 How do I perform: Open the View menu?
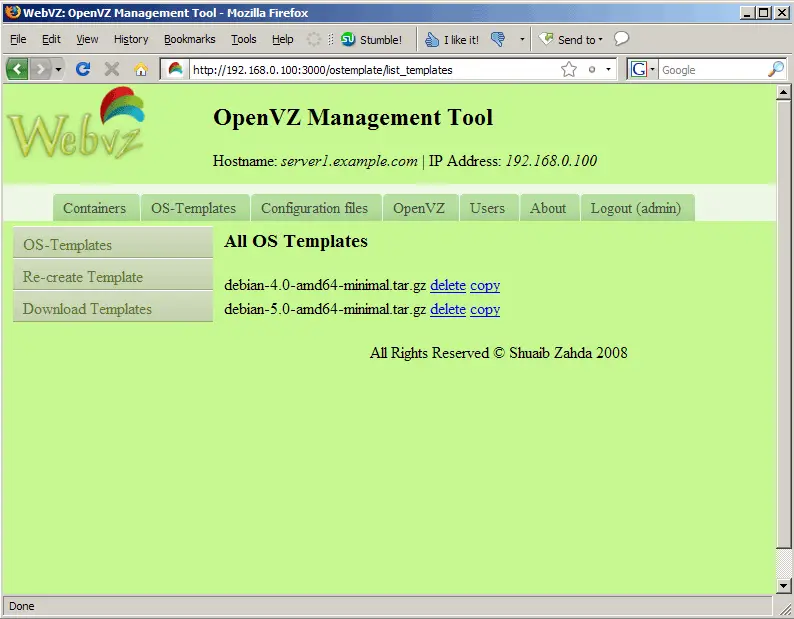pos(87,39)
